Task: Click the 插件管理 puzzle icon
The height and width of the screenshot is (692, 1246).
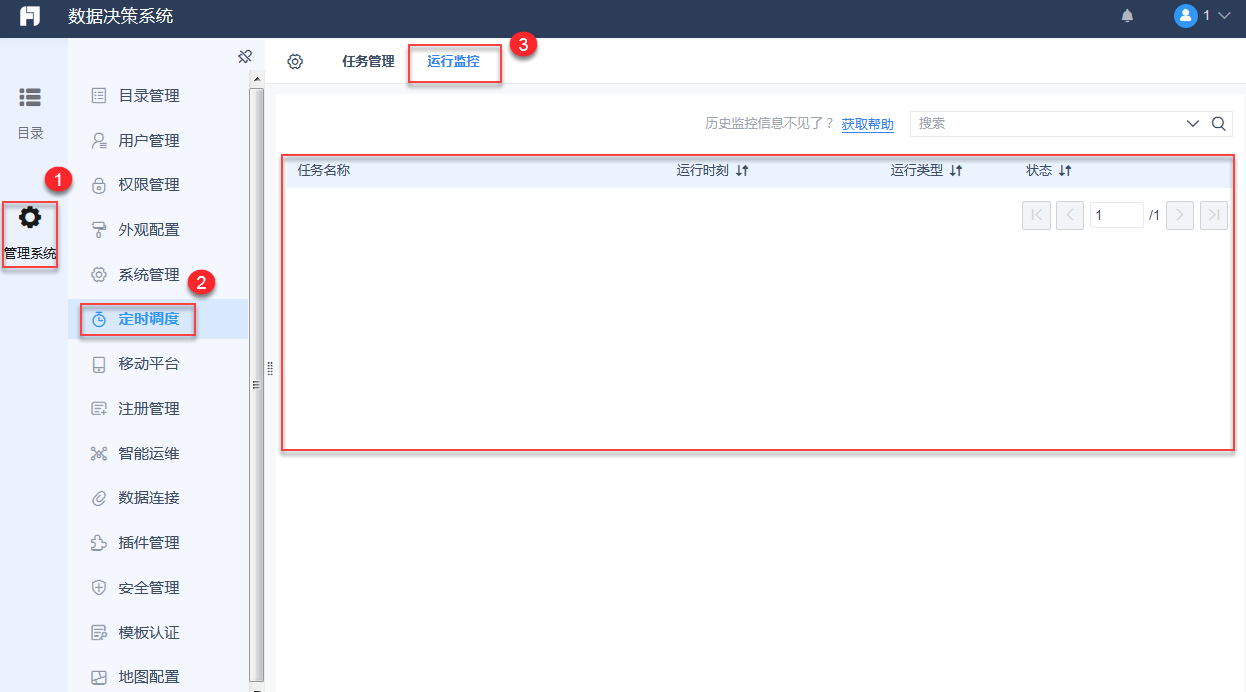Action: point(98,543)
